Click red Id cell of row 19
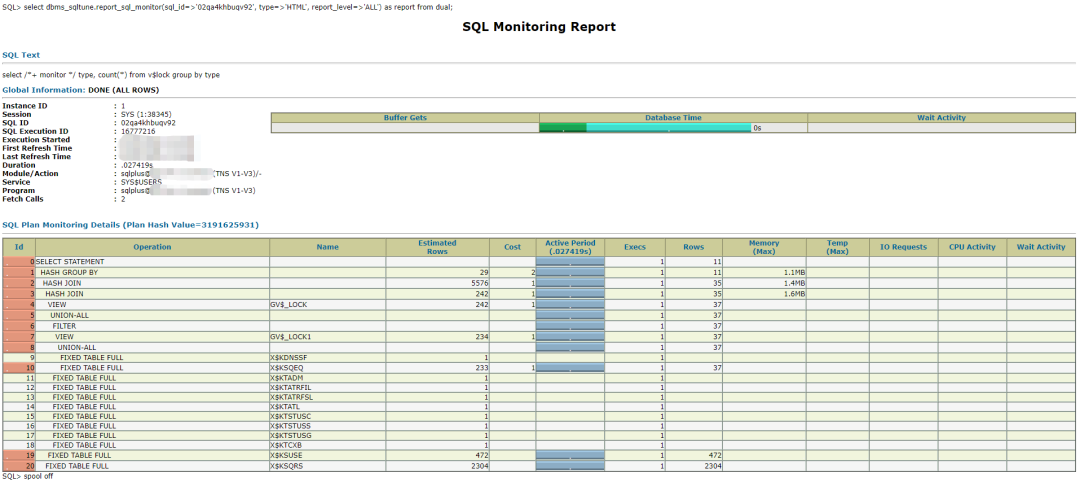This screenshot has height=482, width=1080. point(19,455)
